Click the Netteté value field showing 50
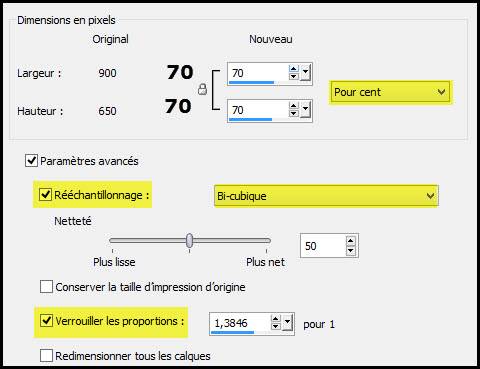Image resolution: width=480 pixels, height=369 pixels. point(323,246)
